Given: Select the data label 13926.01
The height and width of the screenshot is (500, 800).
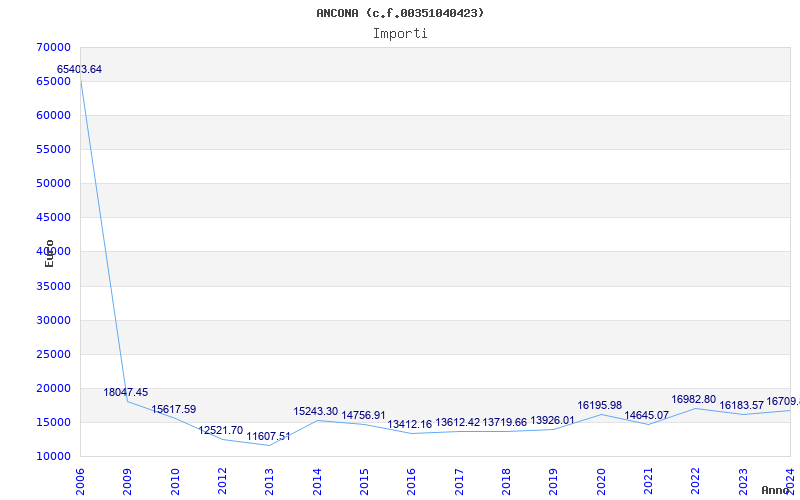Looking at the screenshot, I should (553, 420).
